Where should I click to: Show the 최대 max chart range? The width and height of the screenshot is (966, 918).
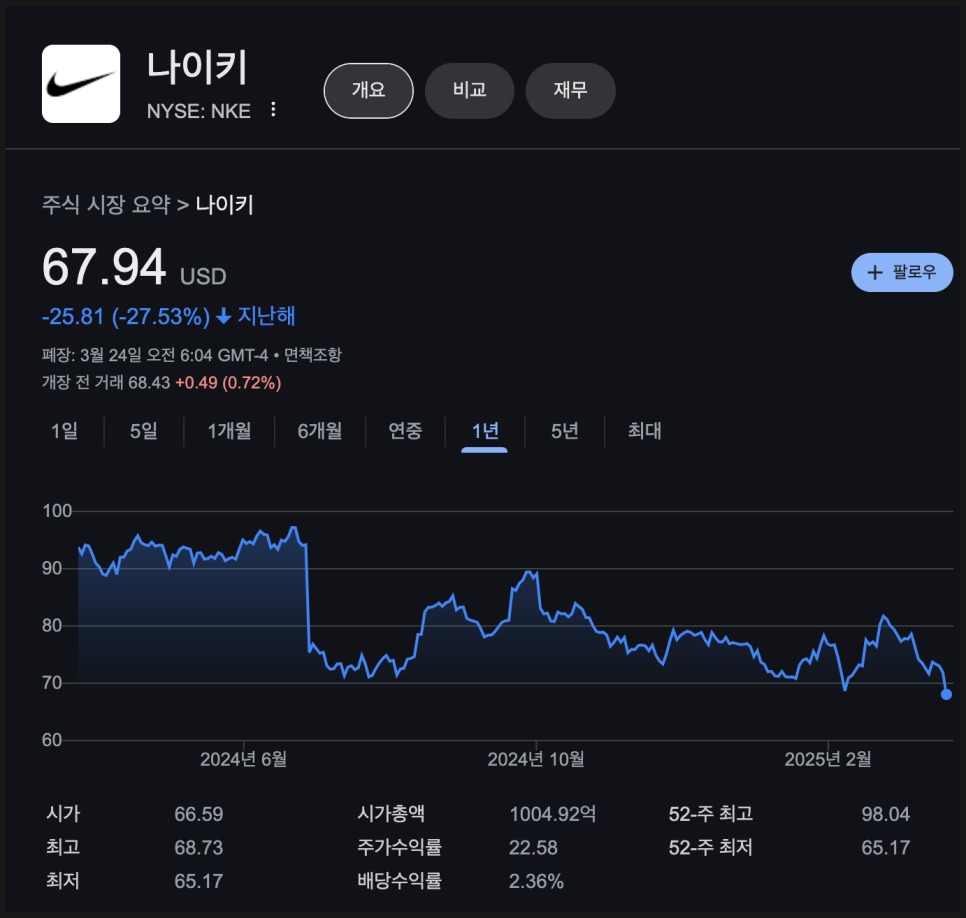644,431
